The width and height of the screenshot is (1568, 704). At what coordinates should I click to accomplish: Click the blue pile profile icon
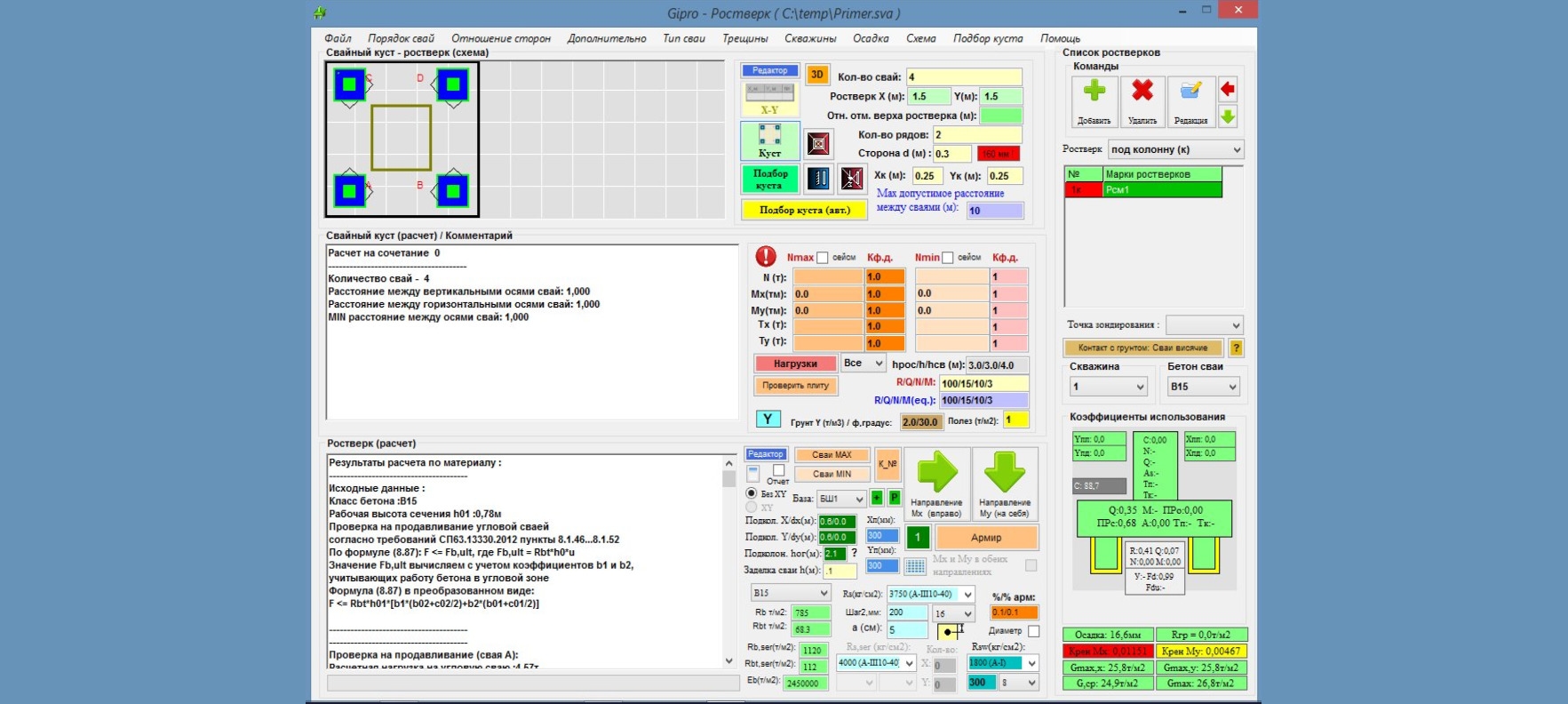pyautogui.click(x=819, y=179)
